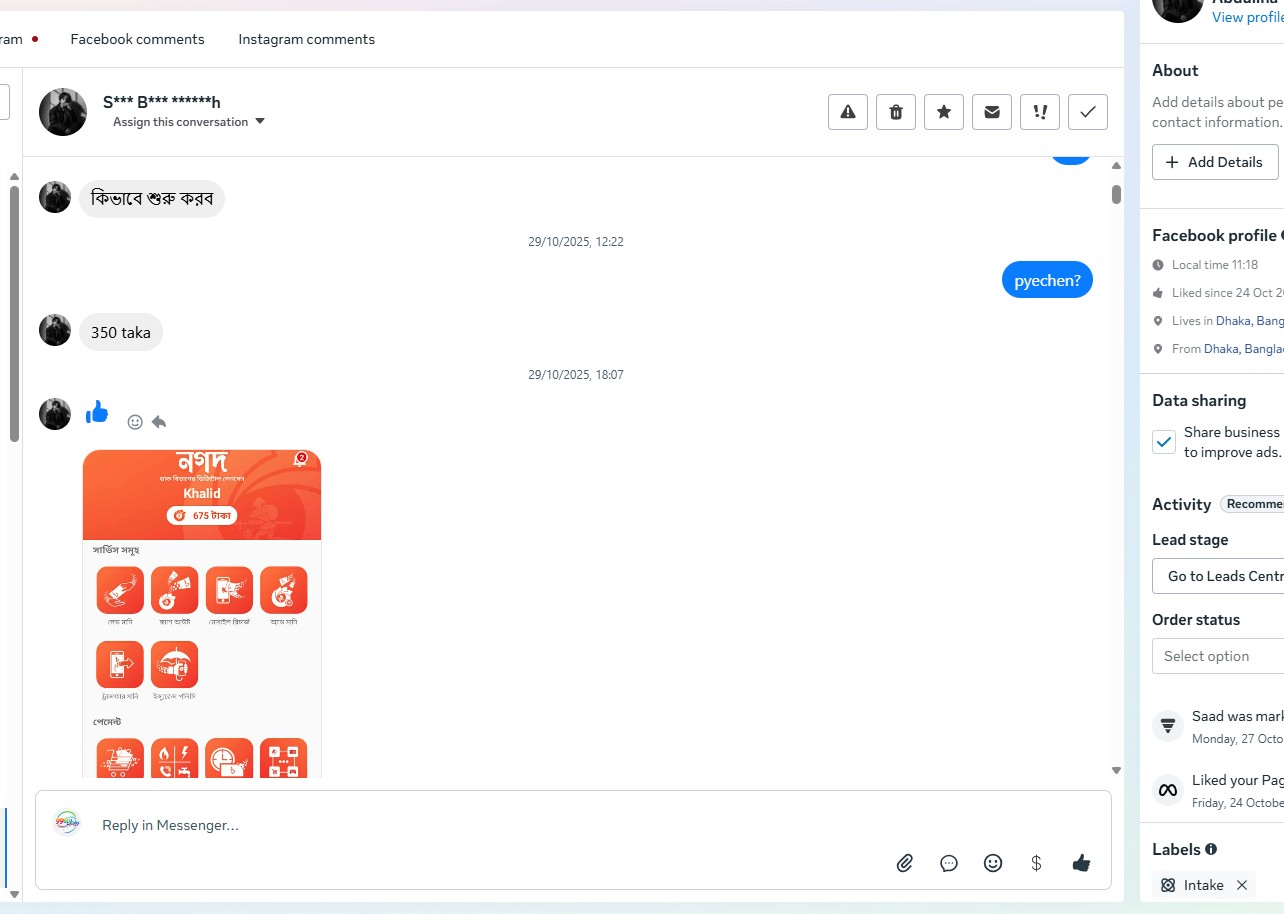Flag conversation with the exclamation priority icon
This screenshot has height=914, width=1284.
1040,112
